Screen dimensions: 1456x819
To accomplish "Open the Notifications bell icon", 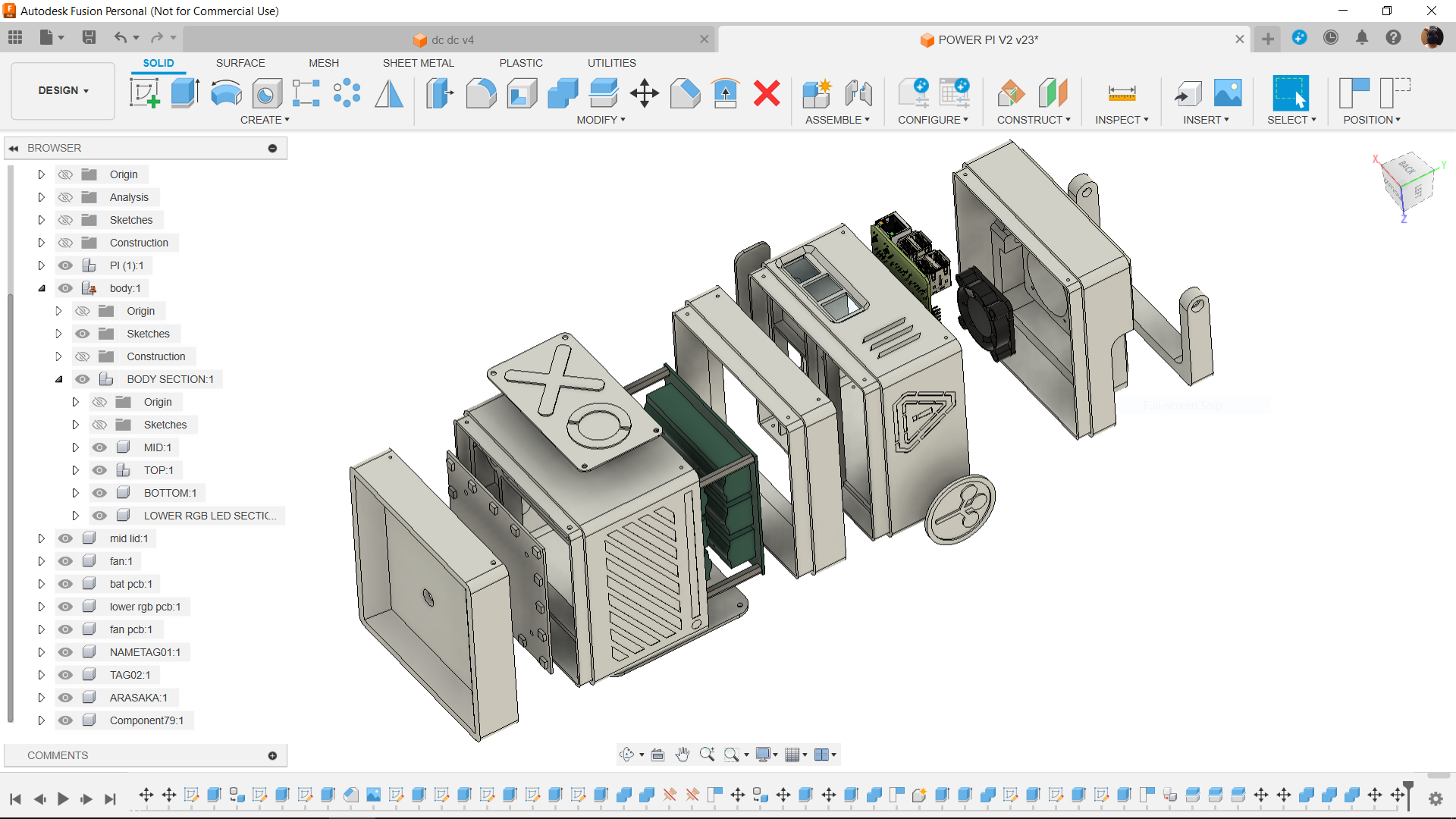I will click(x=1362, y=37).
